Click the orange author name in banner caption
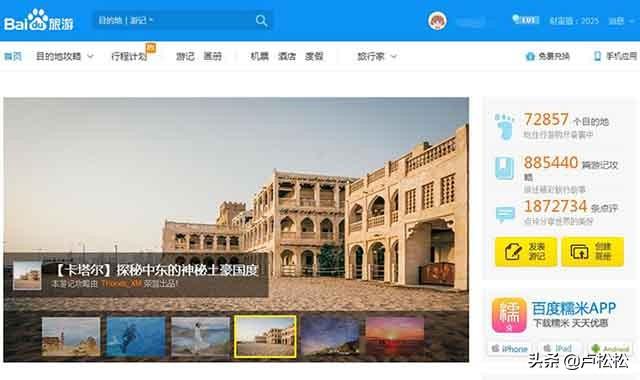640x380 pixels. tap(122, 284)
